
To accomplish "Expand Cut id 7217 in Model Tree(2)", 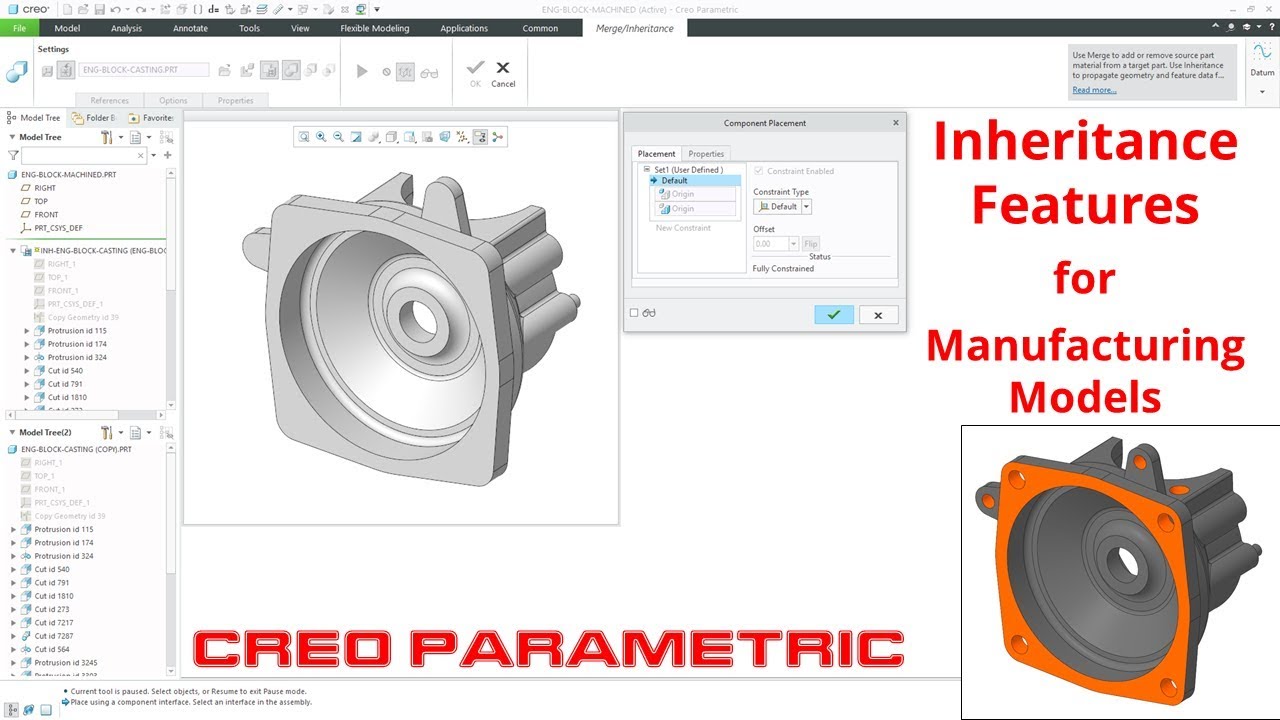I will 14,622.
